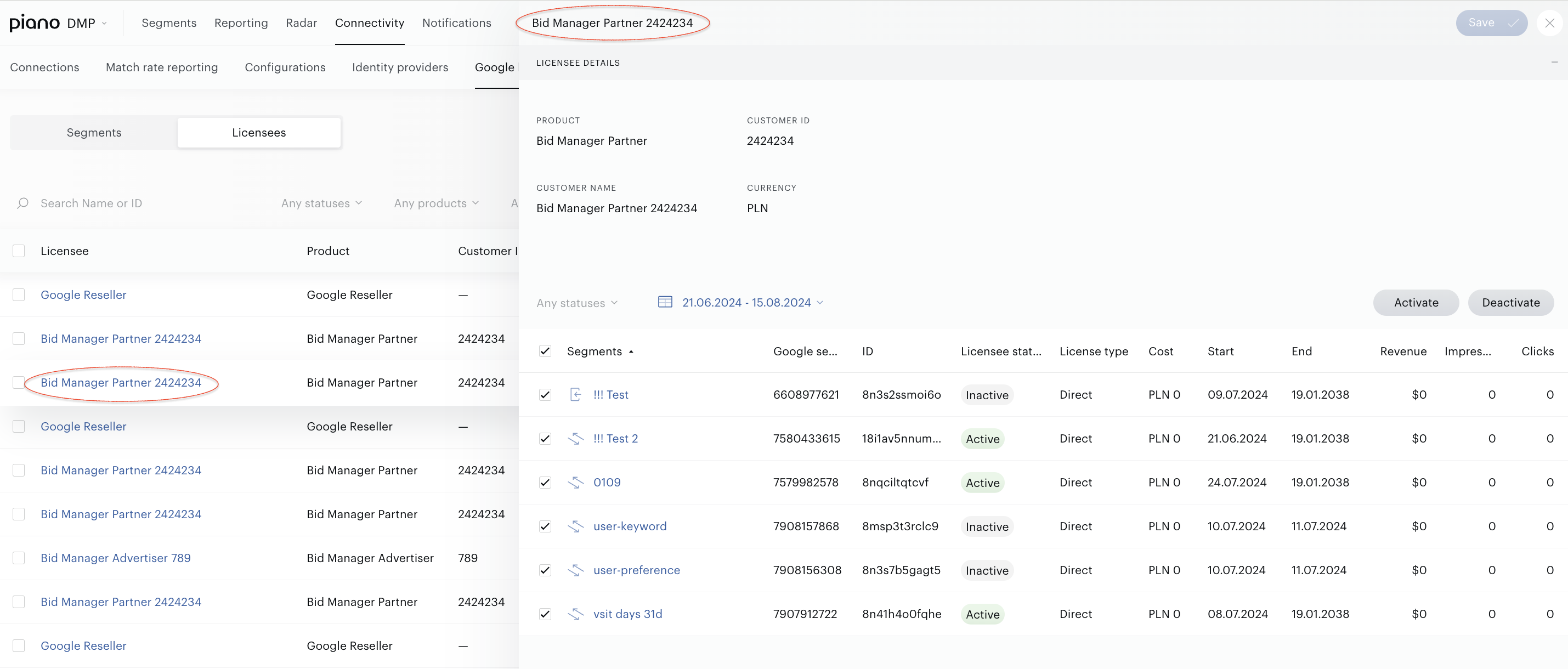
Task: Select the Segments toggle tab
Action: [94, 133]
